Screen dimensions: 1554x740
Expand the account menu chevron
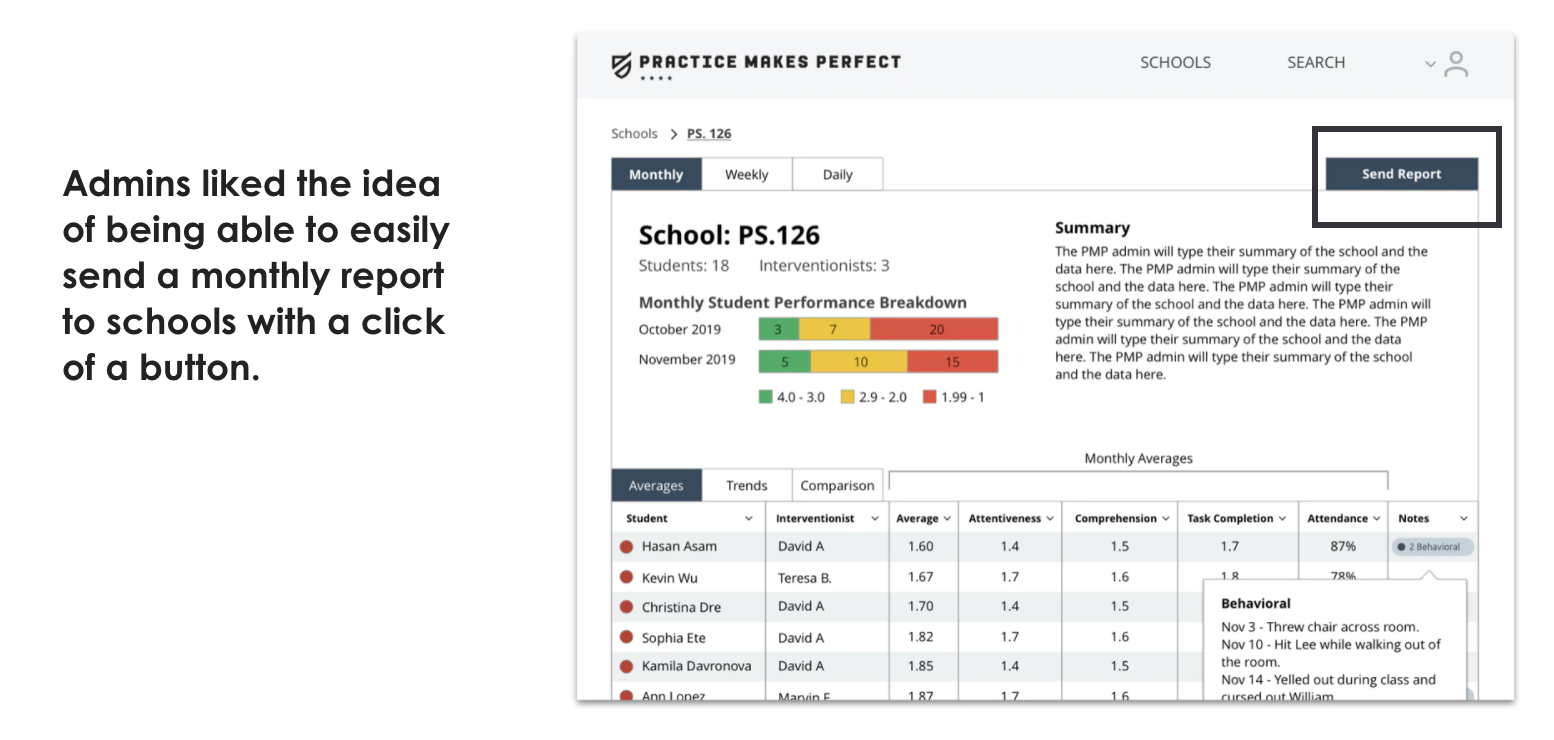1430,65
